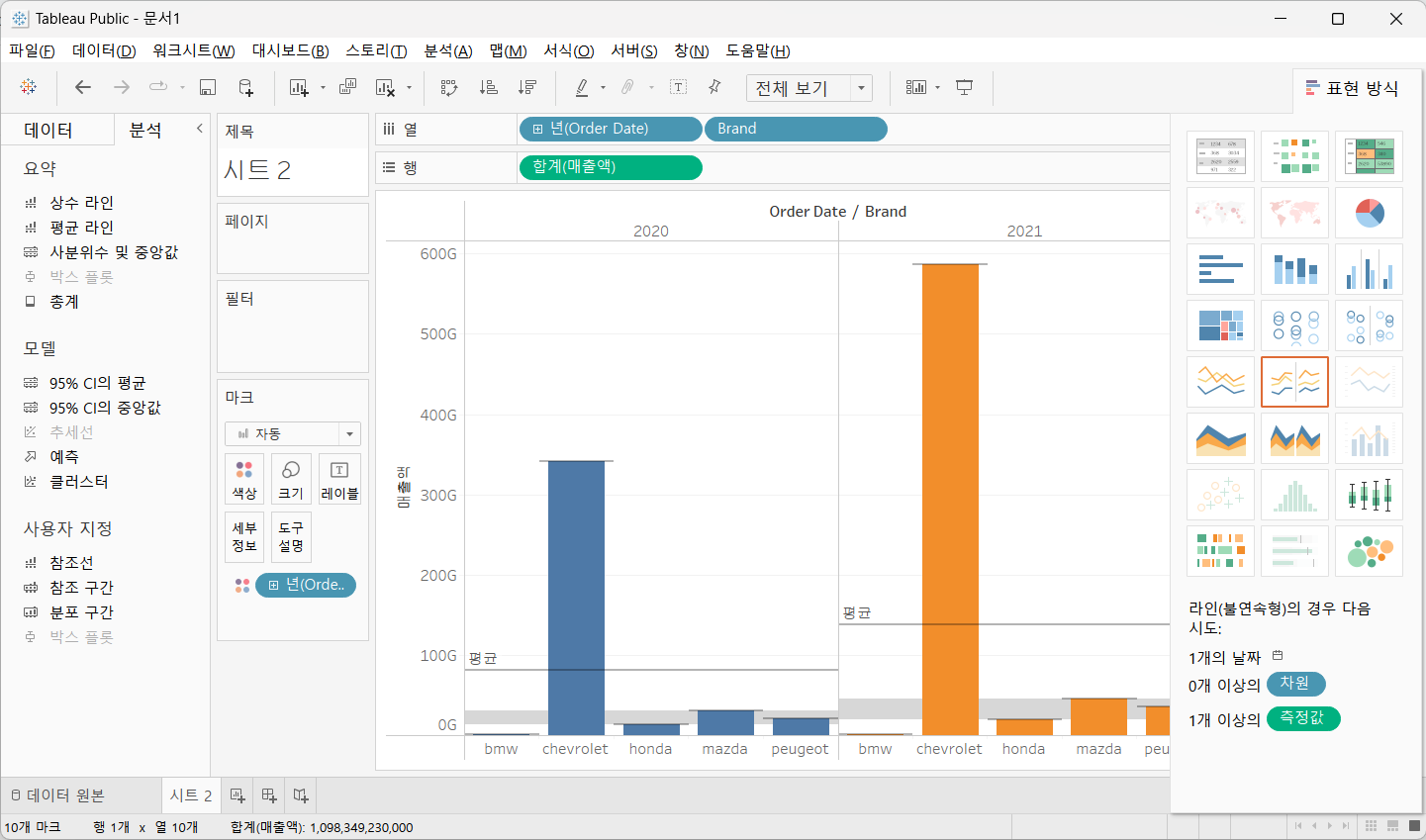Duplicate the sheet with toolbar icon
This screenshot has width=1426, height=840.
(x=347, y=87)
